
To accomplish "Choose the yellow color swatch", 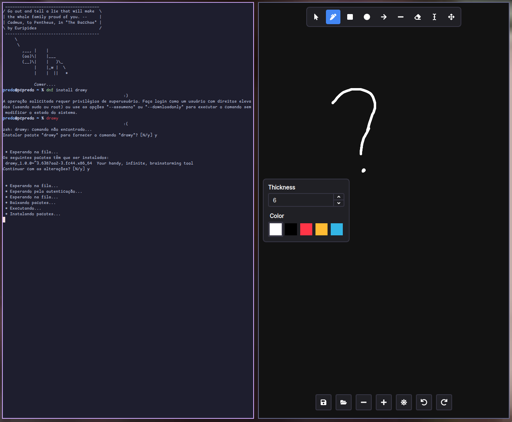I will coord(321,229).
